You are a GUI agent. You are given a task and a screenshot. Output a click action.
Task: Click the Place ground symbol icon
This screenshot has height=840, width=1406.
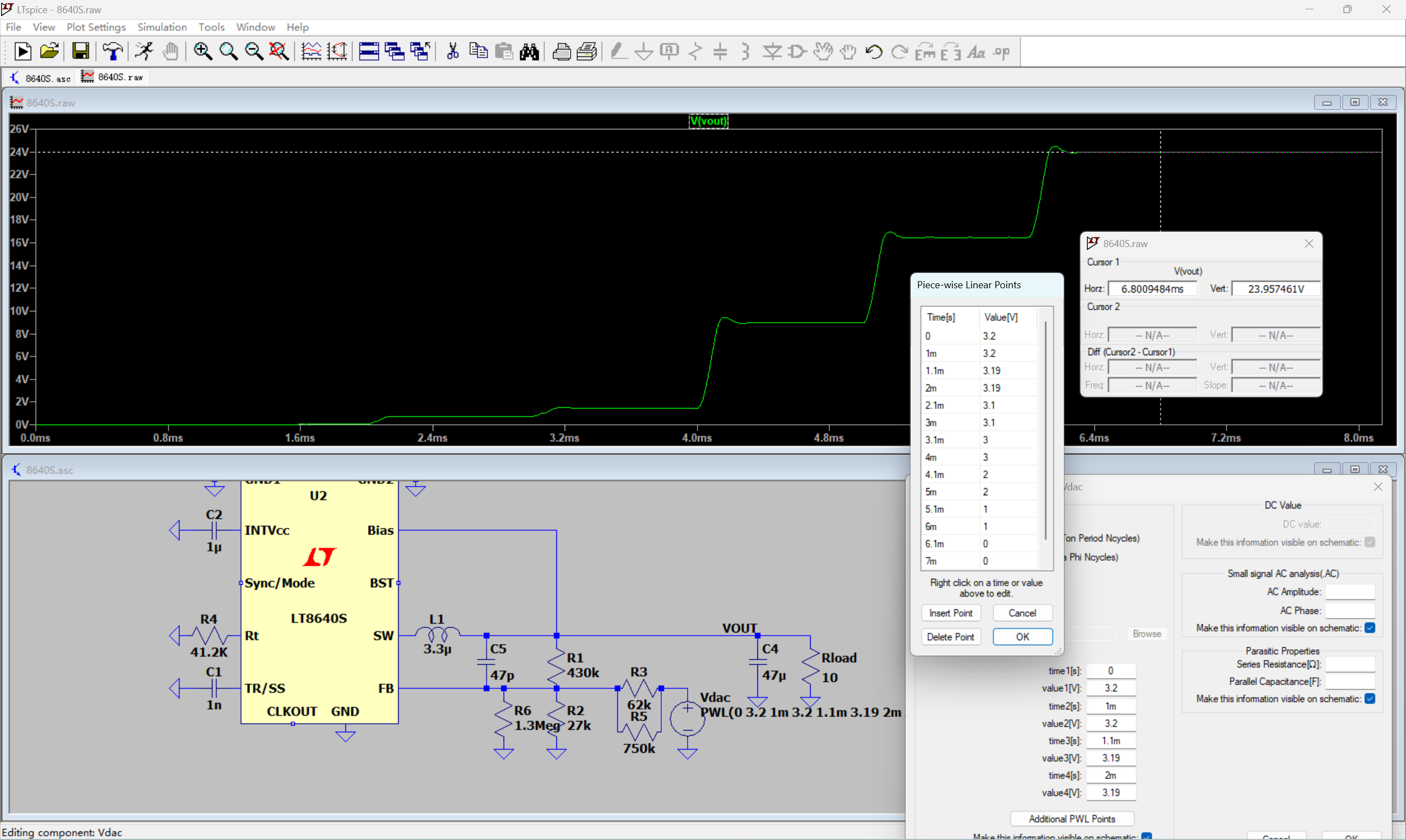click(x=644, y=52)
